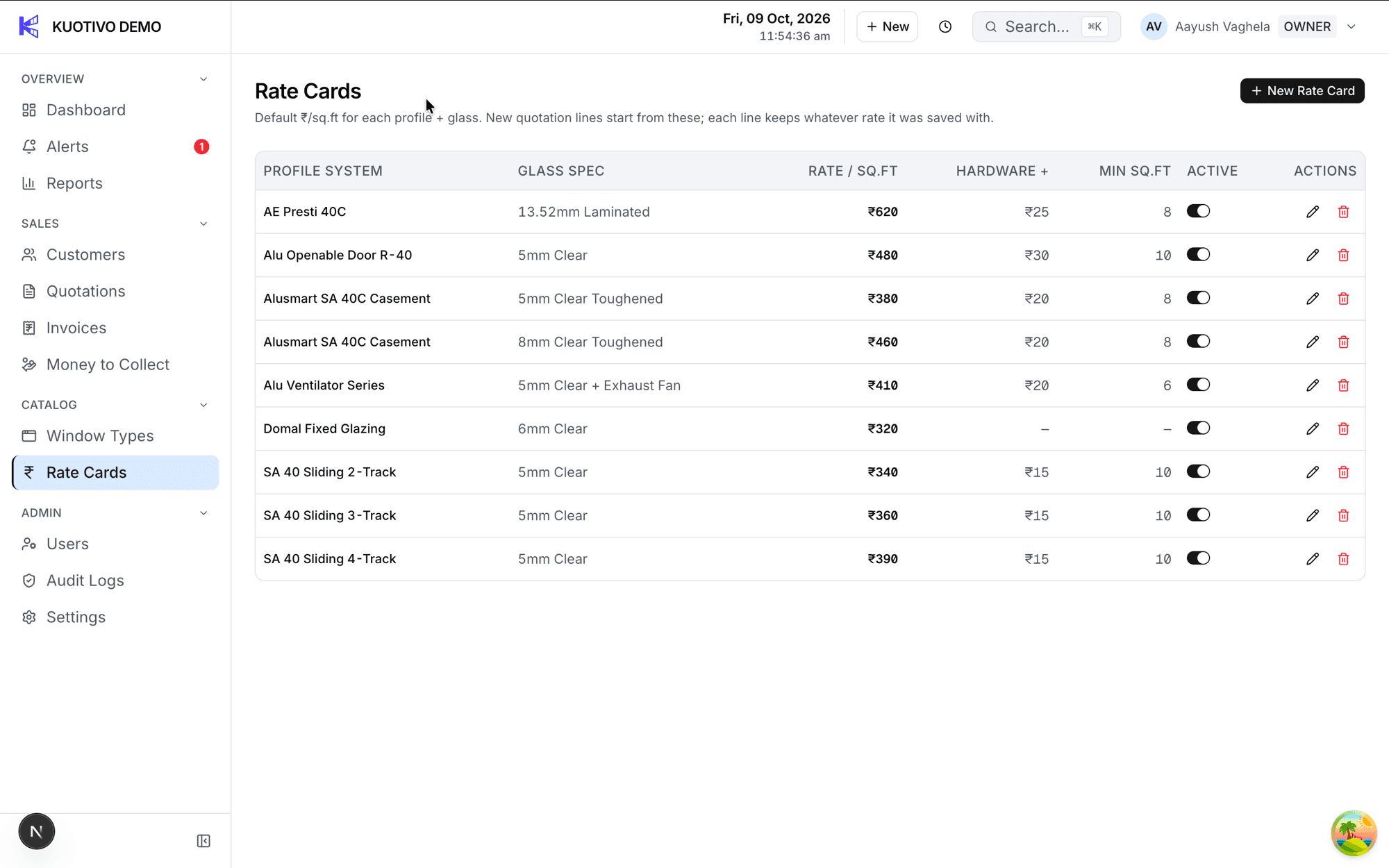Open Window Types in the catalog
Viewport: 1389px width, 868px height.
(x=115, y=436)
